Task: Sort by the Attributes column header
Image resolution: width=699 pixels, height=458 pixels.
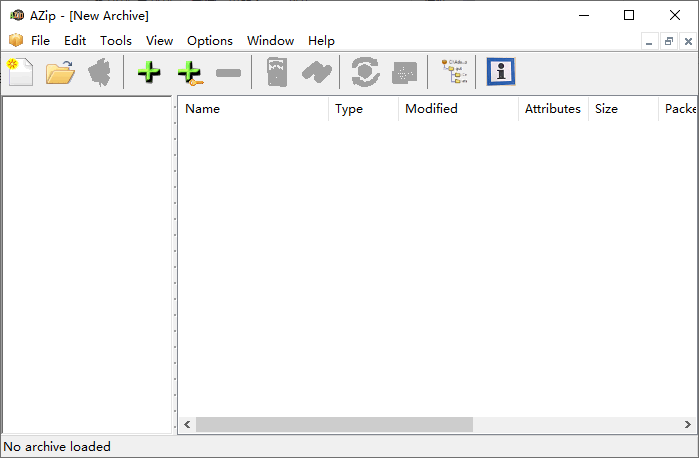Action: click(x=553, y=109)
